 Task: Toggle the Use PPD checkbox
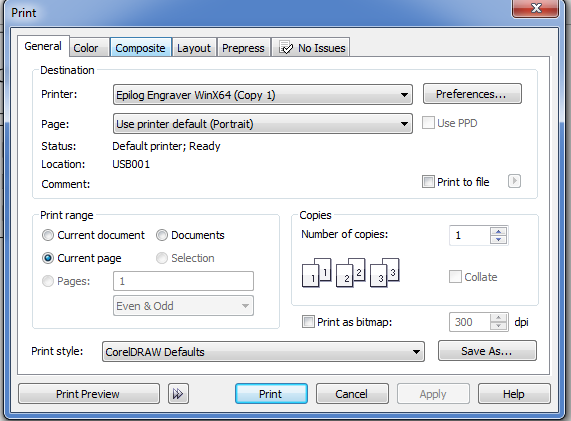(428, 123)
